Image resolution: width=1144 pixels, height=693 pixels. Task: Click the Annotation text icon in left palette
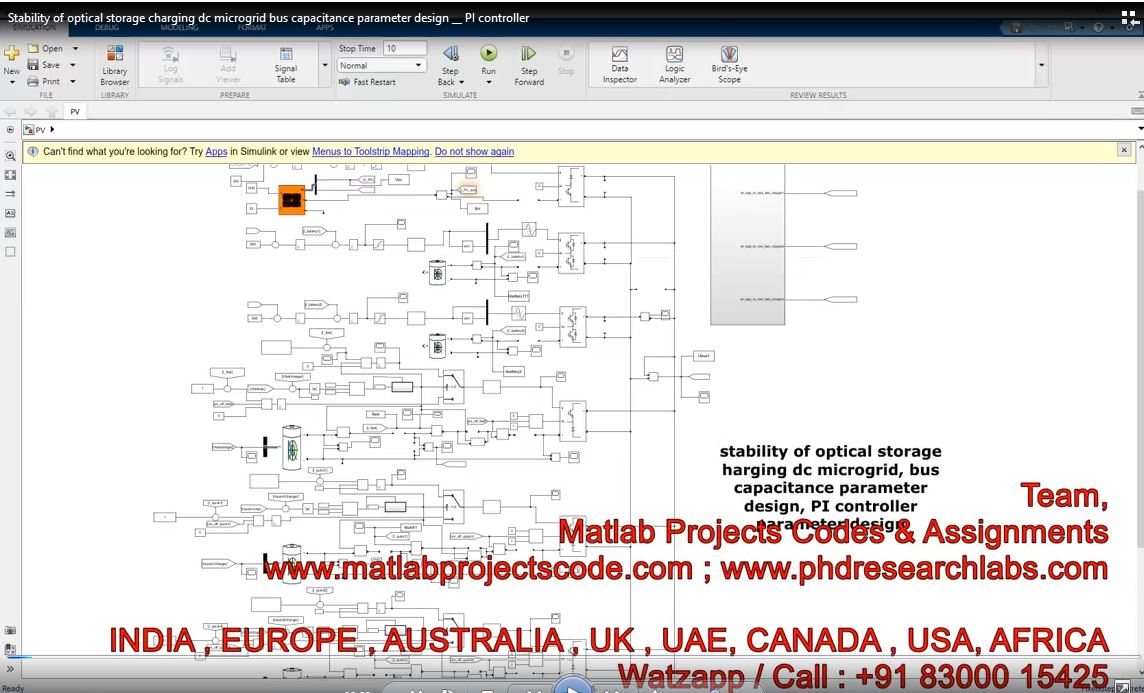point(10,213)
